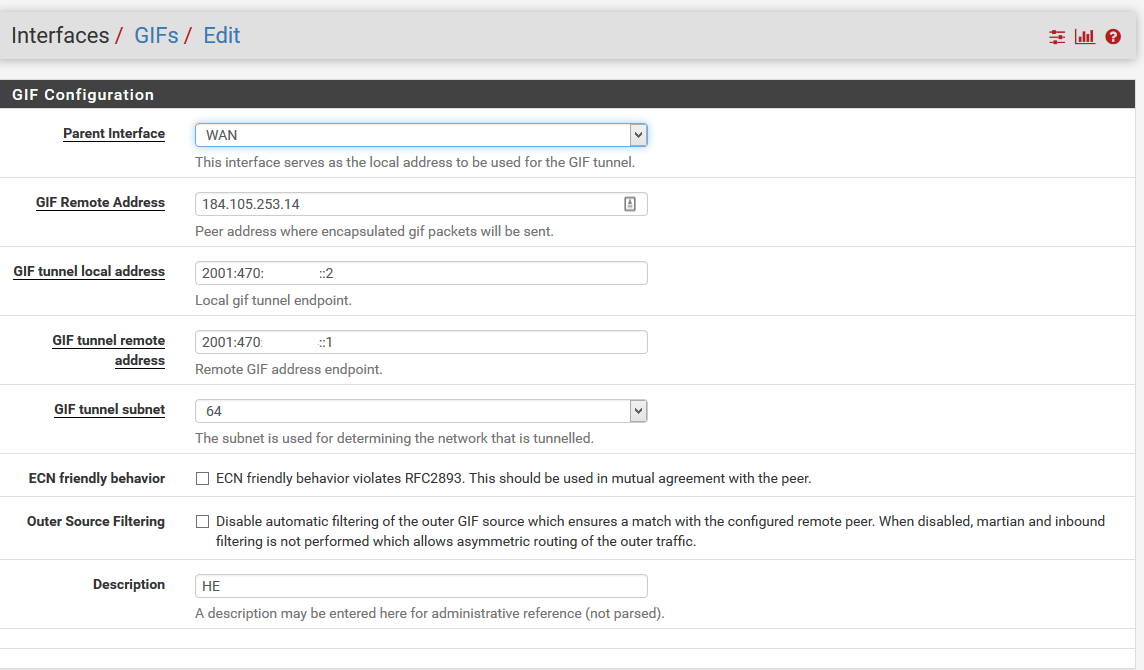Click the GIF Configuration panel header
Screen dimensions: 1144x670
pos(83,95)
